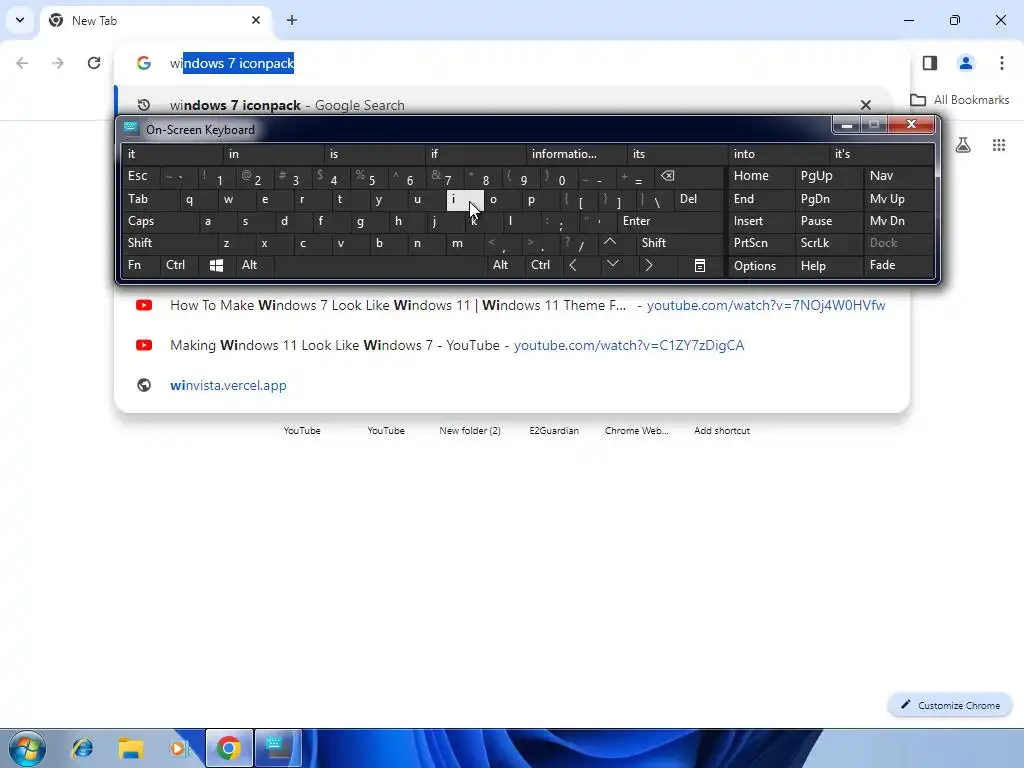Screen dimensions: 1024x768
Task: Toggle the right Ctrl key
Action: pos(545,265)
